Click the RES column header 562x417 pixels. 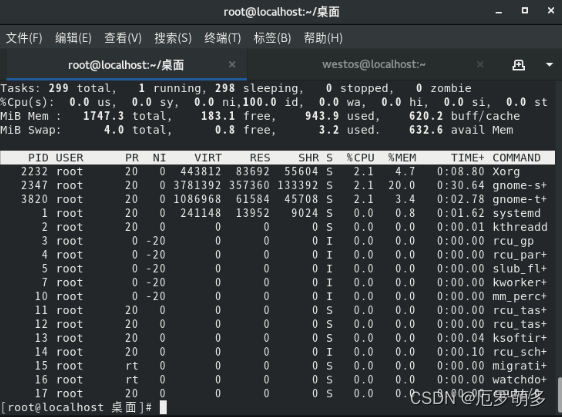(260, 158)
